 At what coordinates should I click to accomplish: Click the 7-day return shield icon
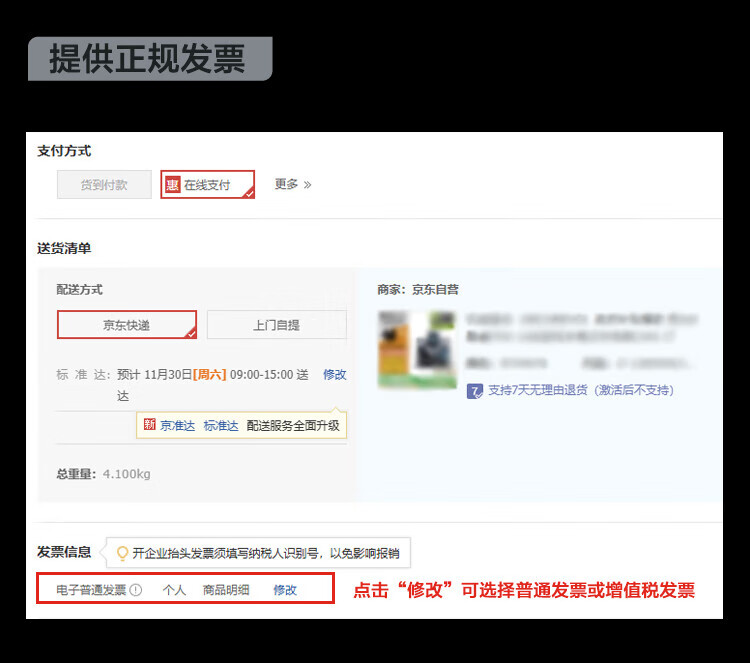(x=474, y=391)
